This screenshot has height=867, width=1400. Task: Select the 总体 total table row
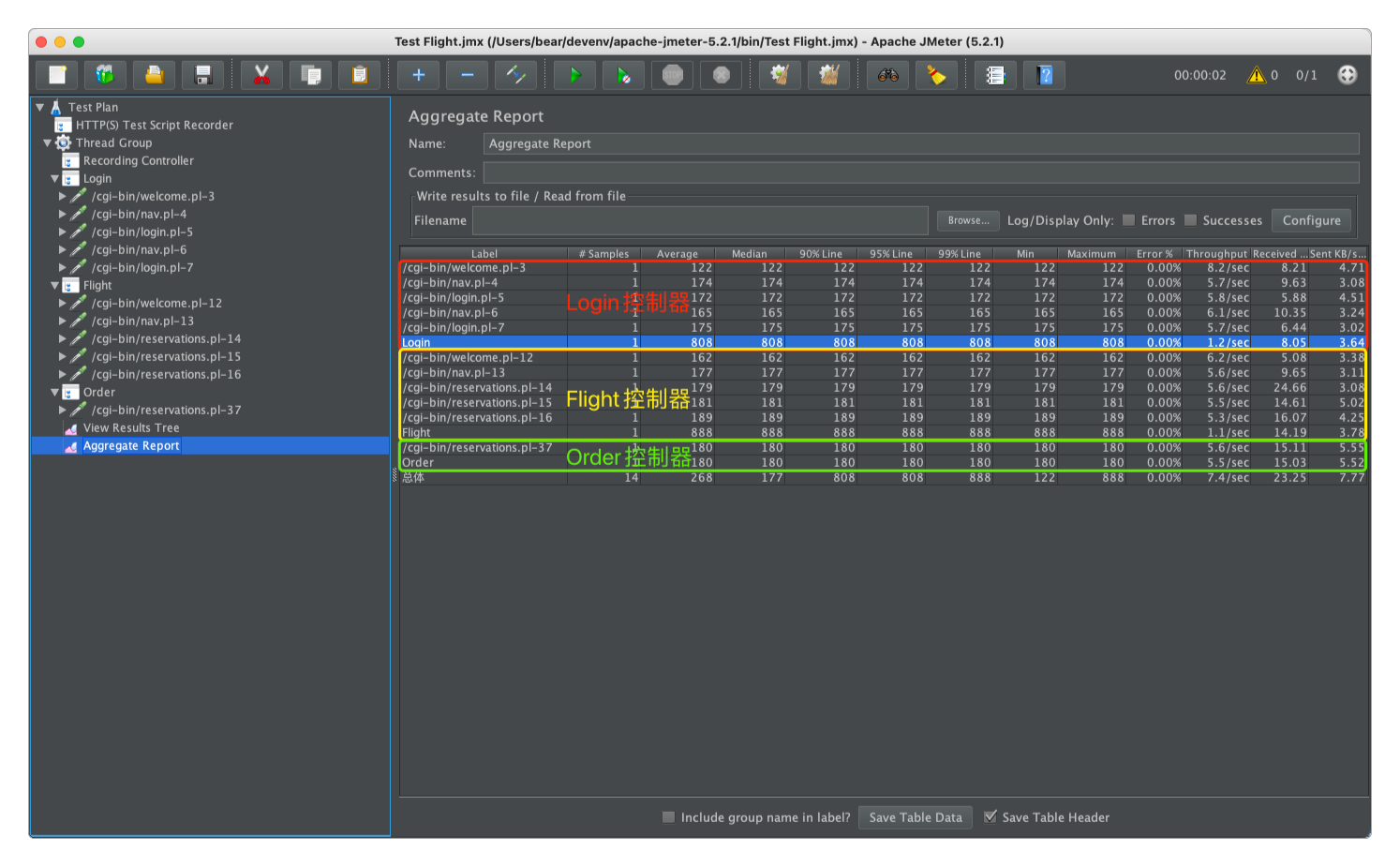coord(884,477)
